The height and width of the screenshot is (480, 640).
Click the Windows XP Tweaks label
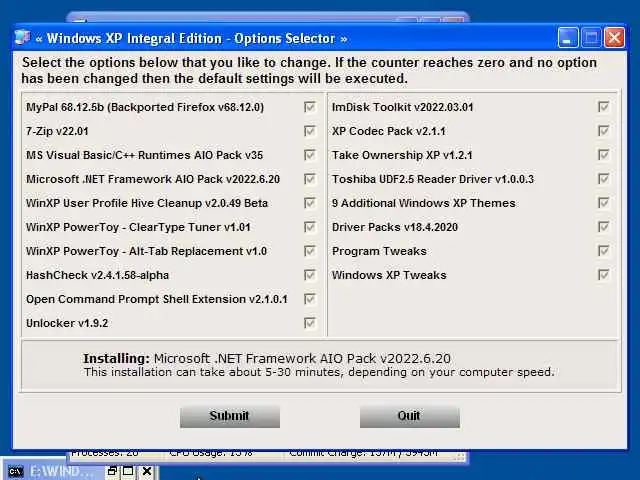pyautogui.click(x=389, y=276)
